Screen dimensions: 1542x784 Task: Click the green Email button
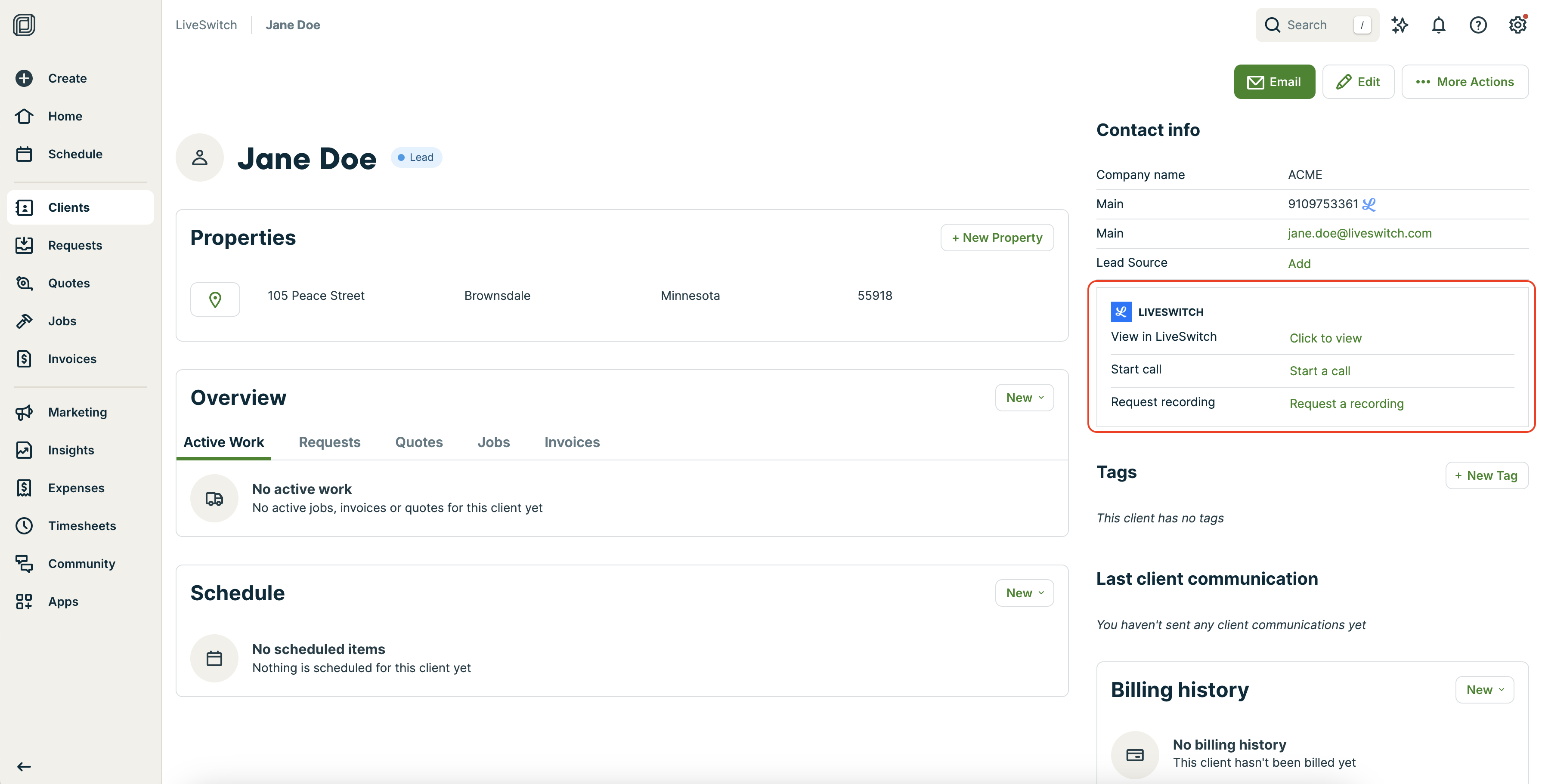(1274, 82)
